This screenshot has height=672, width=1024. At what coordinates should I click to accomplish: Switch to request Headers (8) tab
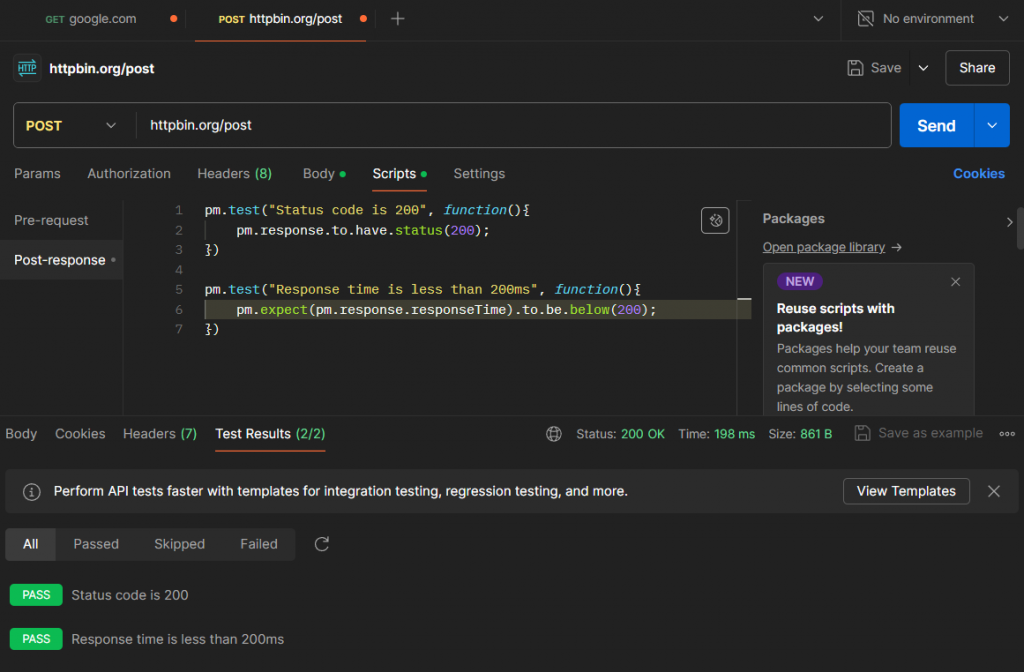coord(234,174)
